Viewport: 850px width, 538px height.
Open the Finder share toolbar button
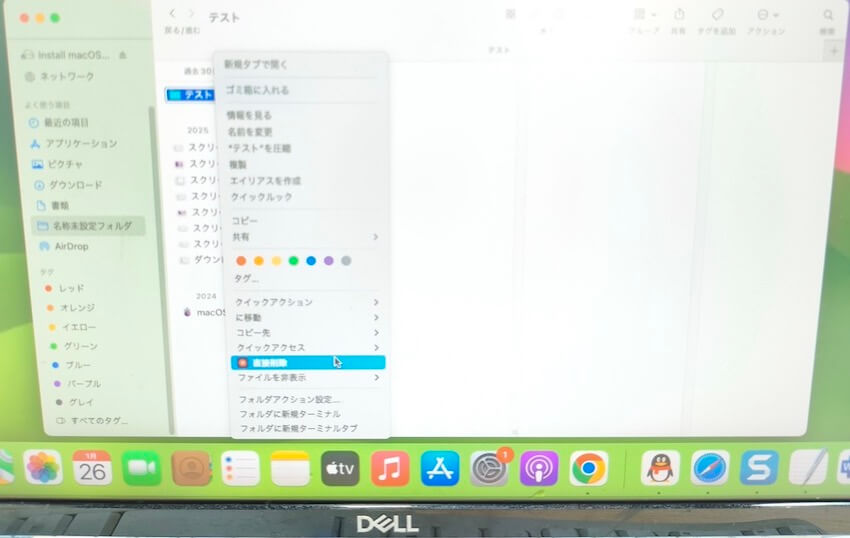click(679, 15)
